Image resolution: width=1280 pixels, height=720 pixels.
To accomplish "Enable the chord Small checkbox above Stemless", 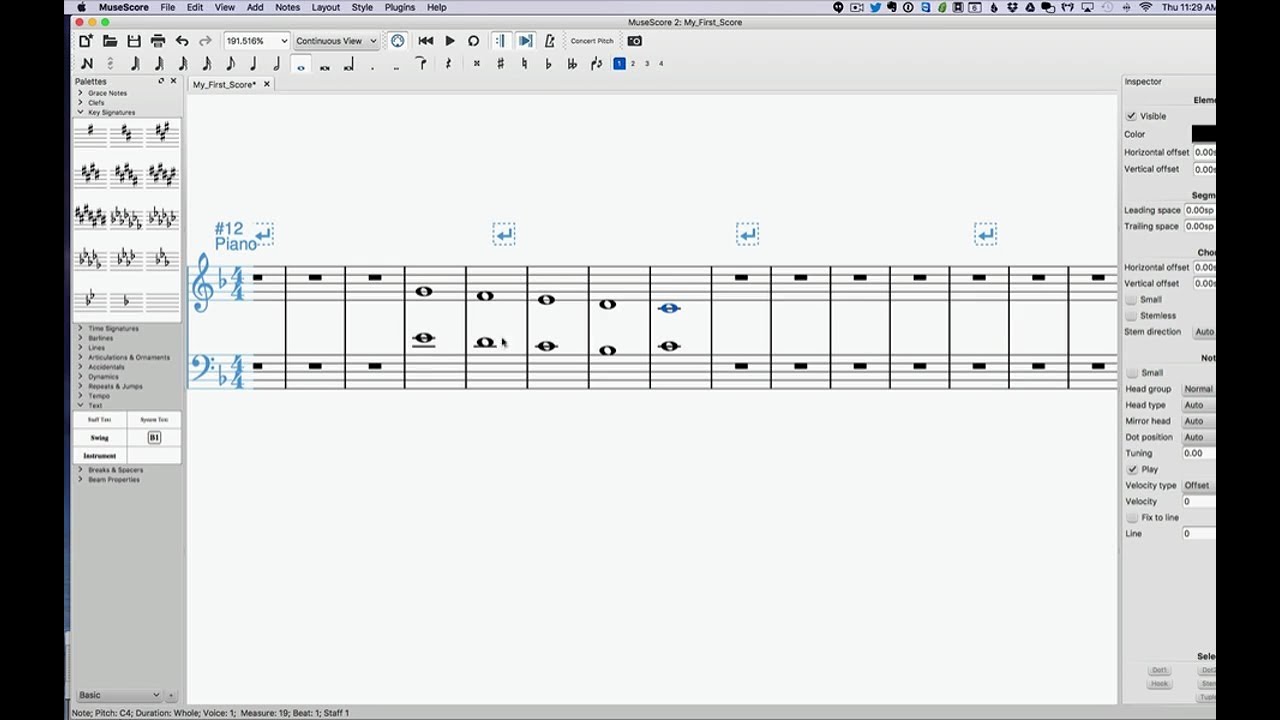I will (1131, 299).
